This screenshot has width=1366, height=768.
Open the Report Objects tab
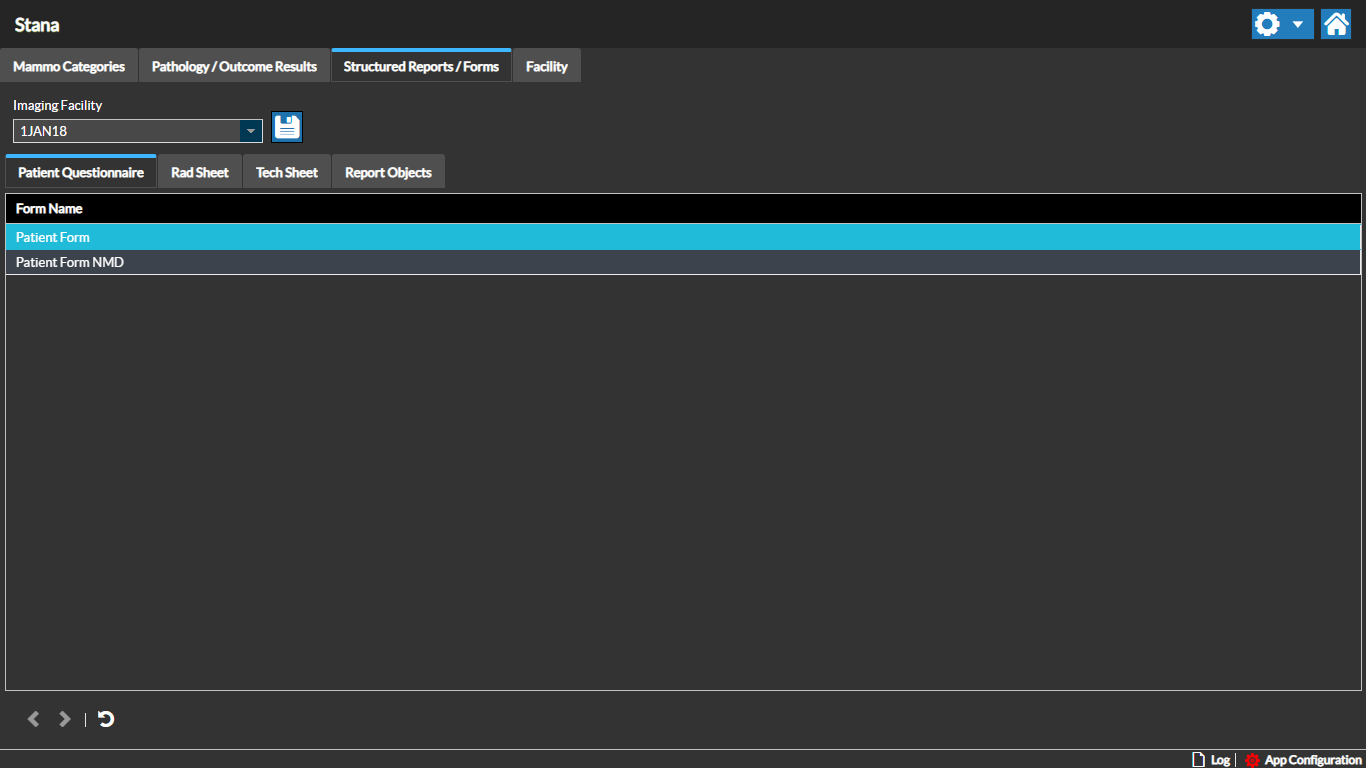[388, 173]
